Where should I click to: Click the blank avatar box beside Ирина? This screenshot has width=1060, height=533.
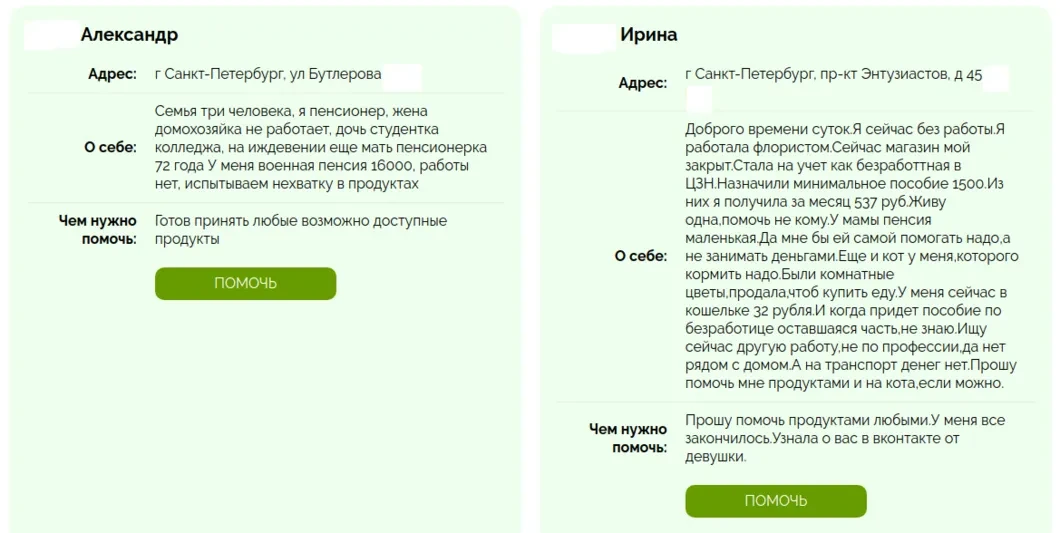[x=583, y=35]
